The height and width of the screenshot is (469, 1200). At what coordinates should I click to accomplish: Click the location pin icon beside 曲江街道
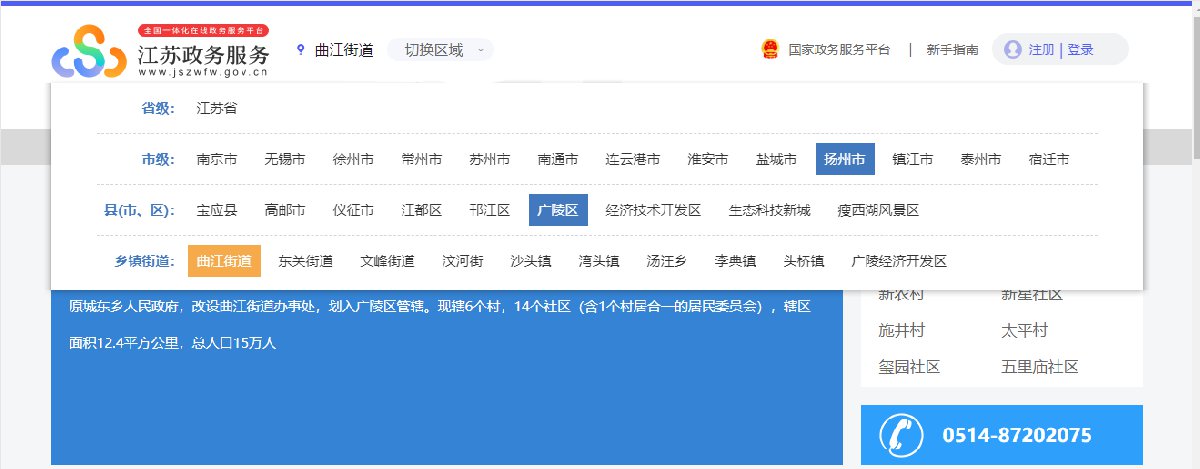click(x=300, y=50)
